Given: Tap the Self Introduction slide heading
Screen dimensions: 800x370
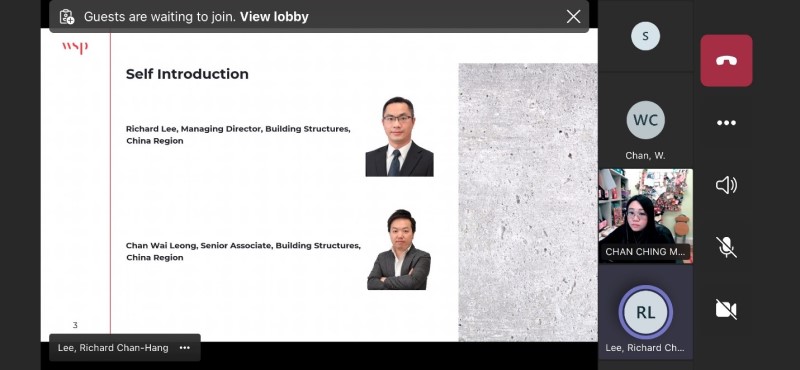Looking at the screenshot, I should 187,74.
